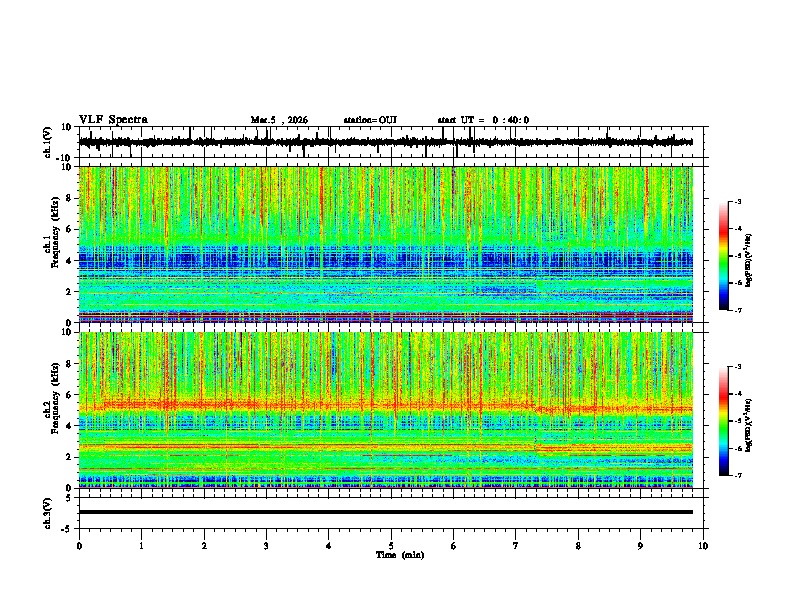Click the "-3" label atop ch.1 color bar
This screenshot has height=612, width=792.
coord(738,201)
